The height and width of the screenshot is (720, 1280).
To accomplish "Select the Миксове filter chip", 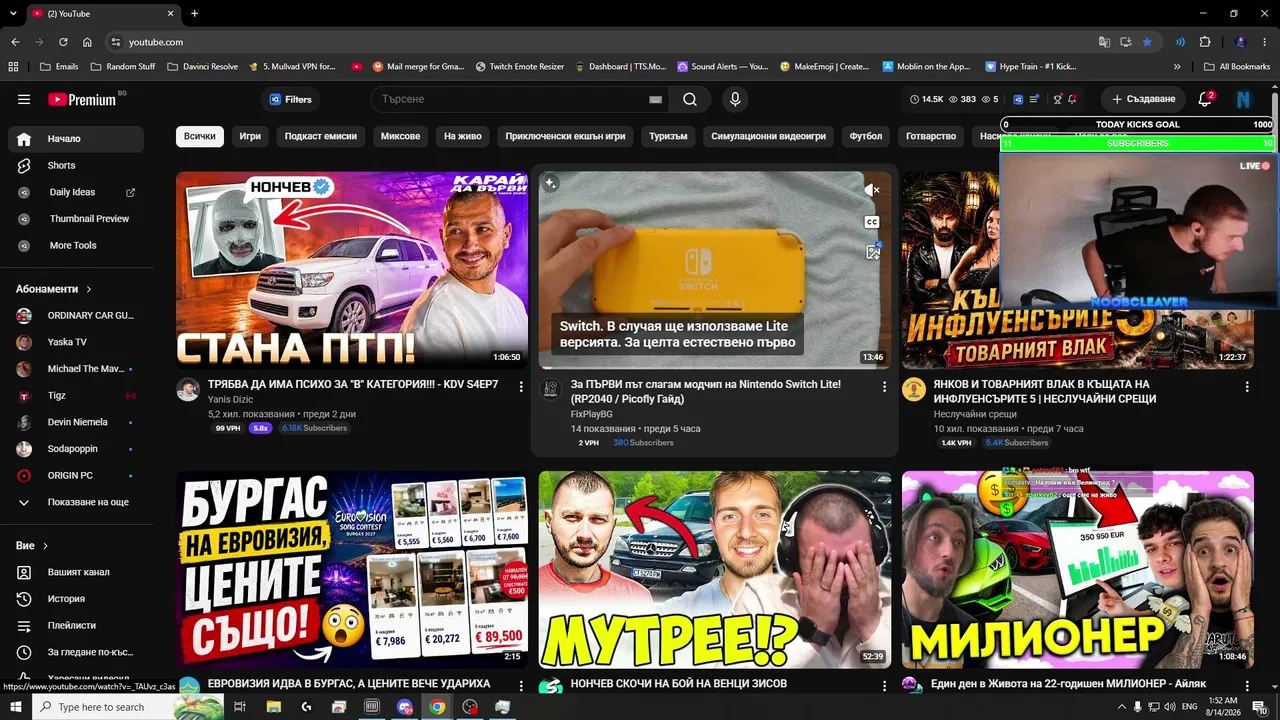I will coord(400,136).
